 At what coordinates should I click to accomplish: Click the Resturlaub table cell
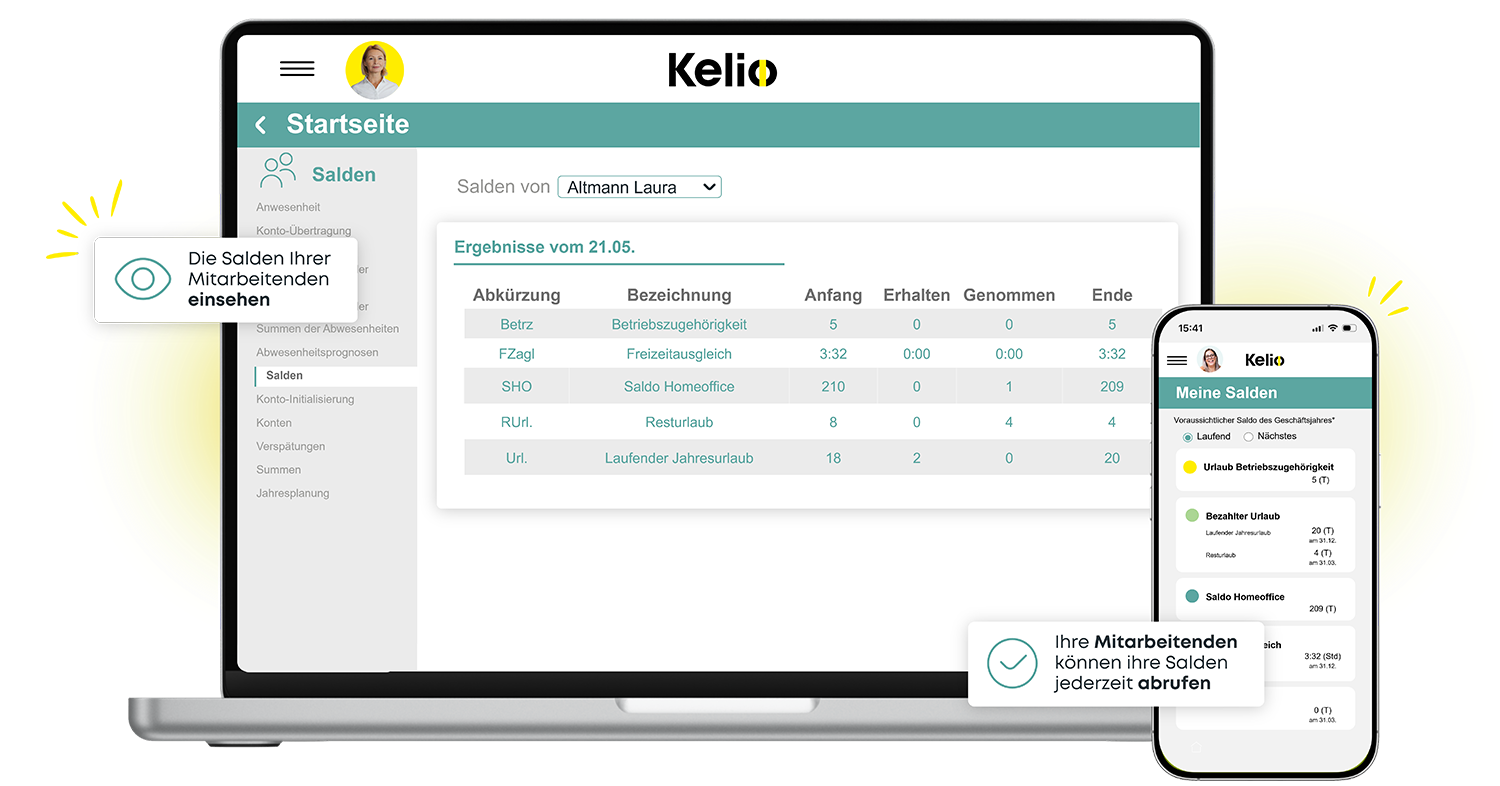click(679, 422)
